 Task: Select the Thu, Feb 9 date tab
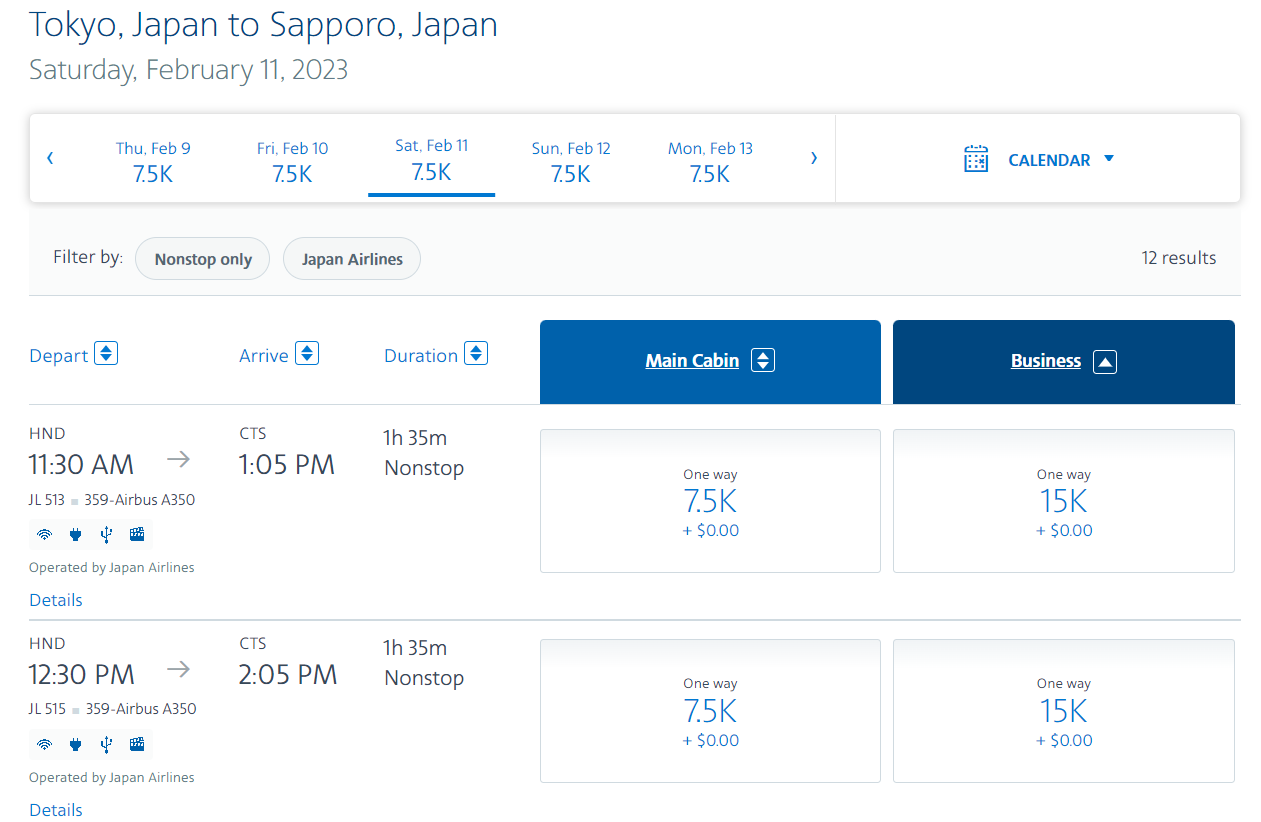(153, 160)
